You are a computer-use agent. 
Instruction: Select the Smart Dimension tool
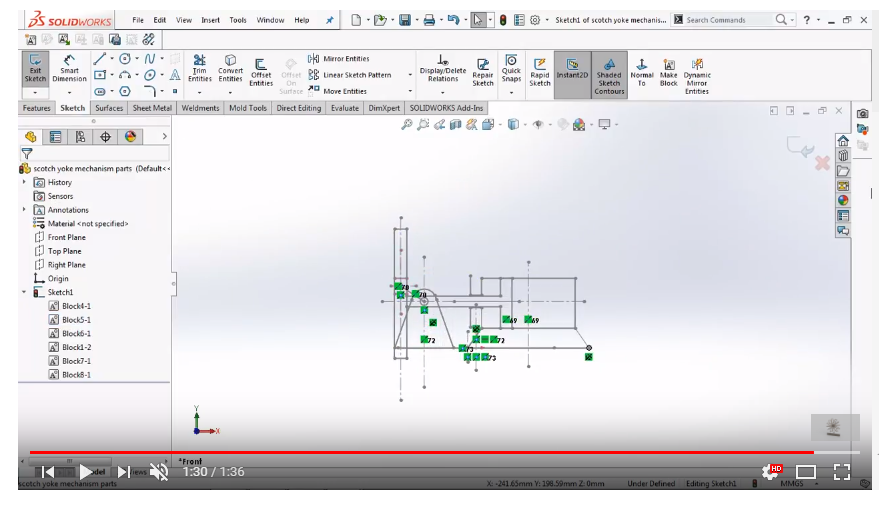(x=69, y=69)
